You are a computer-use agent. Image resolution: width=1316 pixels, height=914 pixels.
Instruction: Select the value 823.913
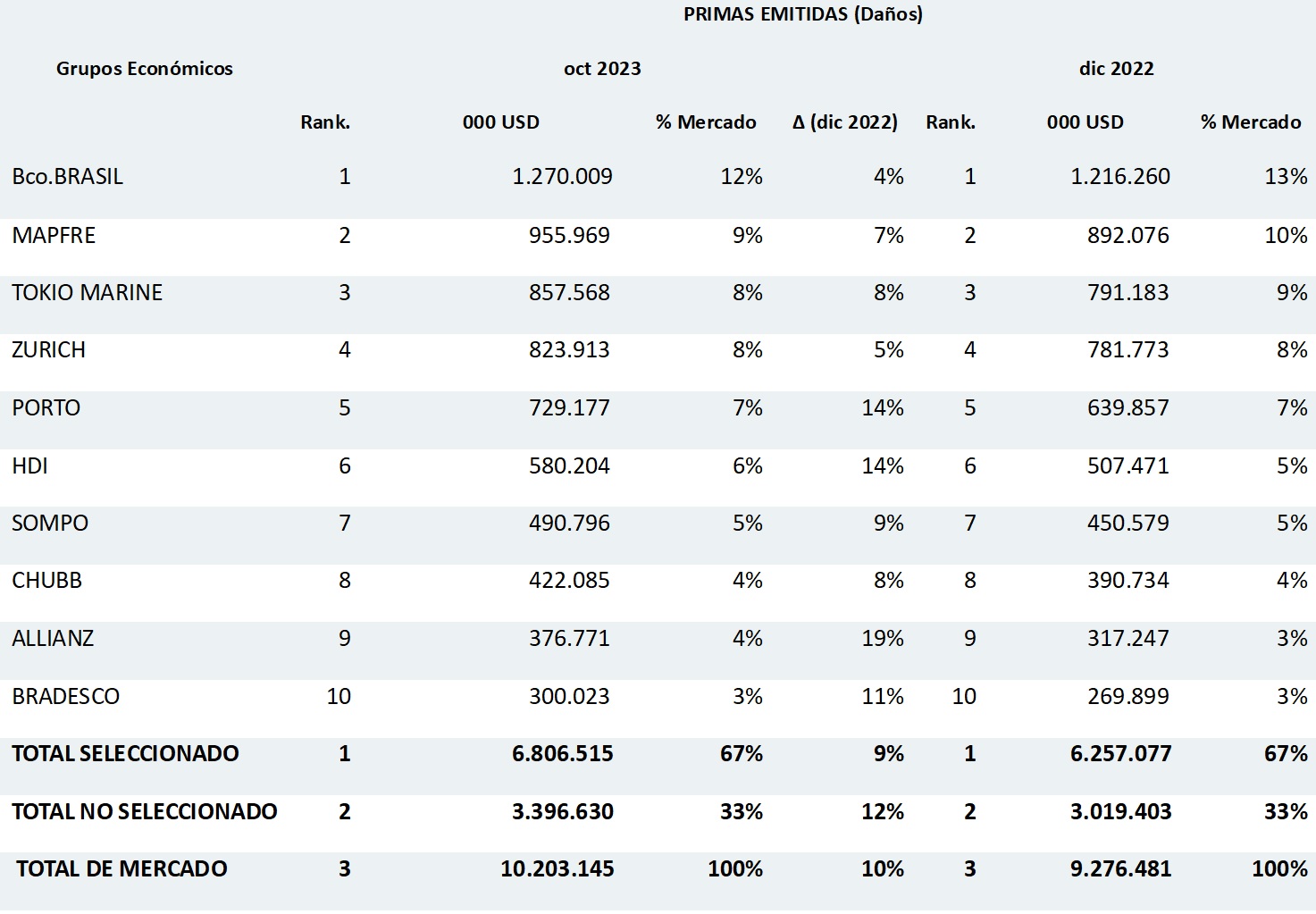pyautogui.click(x=570, y=350)
